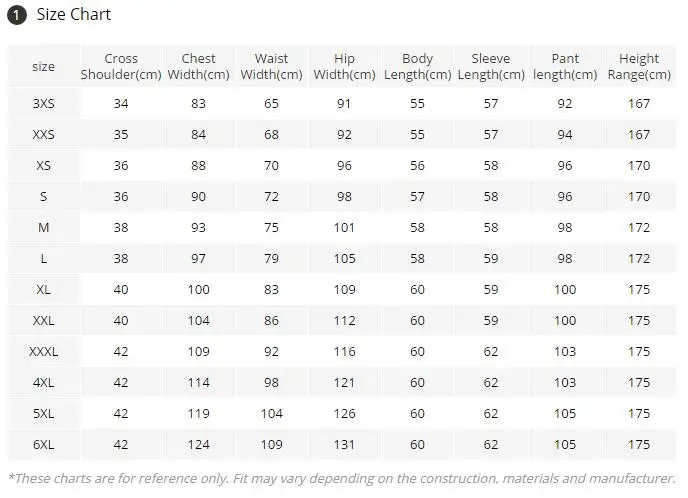This screenshot has width=688, height=498.
Task: Click the XXXL size row label
Action: click(x=44, y=352)
